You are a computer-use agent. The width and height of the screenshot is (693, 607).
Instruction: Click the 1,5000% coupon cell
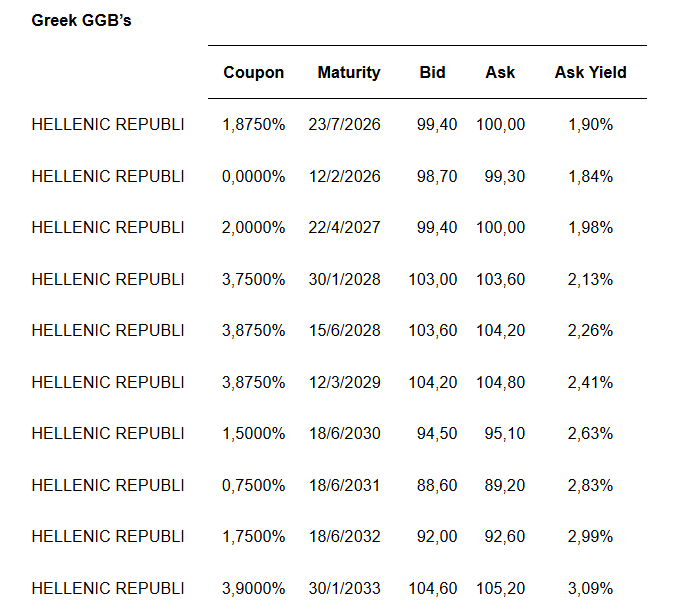pyautogui.click(x=253, y=434)
